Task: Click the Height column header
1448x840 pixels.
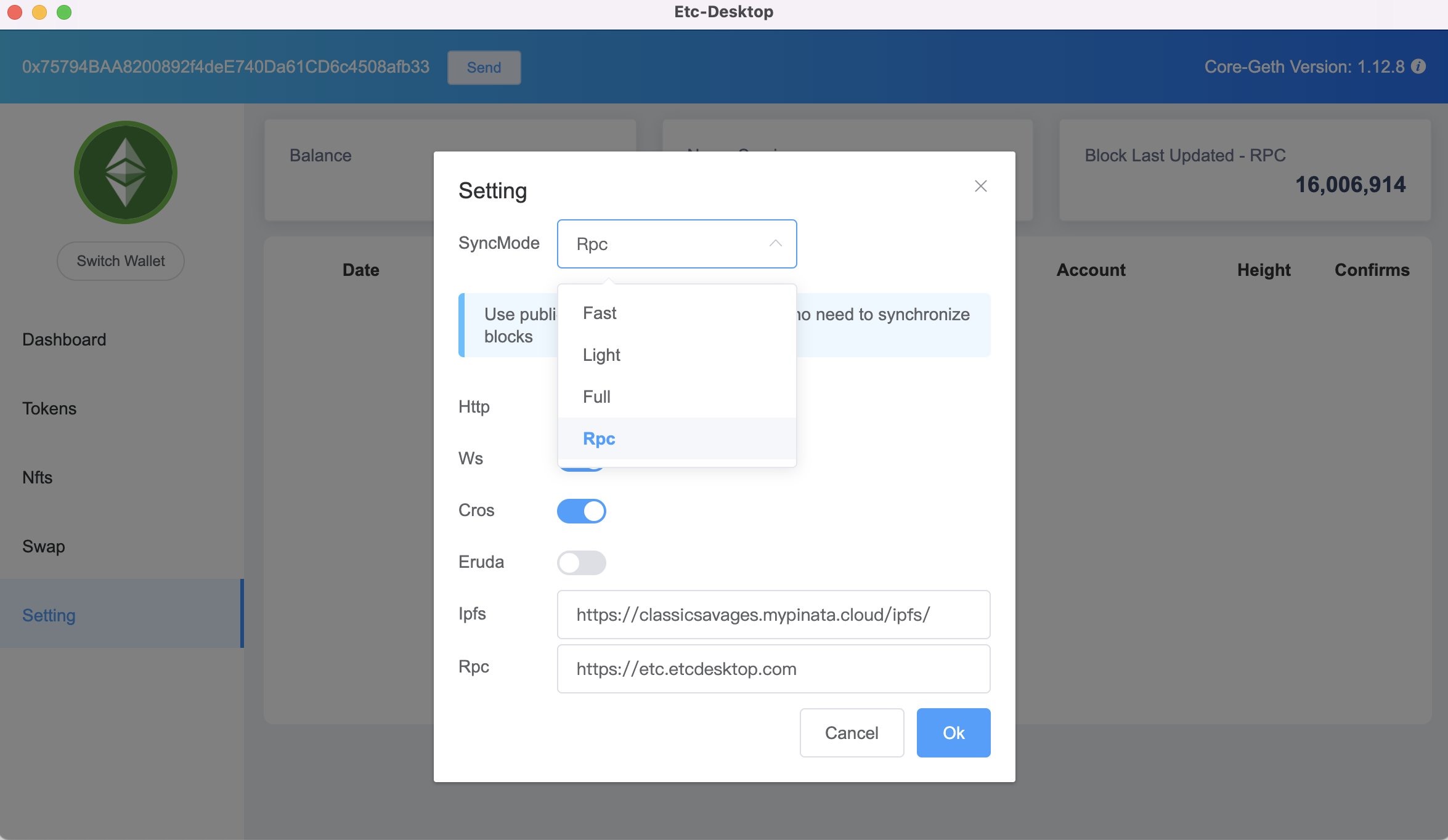Action: pyautogui.click(x=1264, y=270)
